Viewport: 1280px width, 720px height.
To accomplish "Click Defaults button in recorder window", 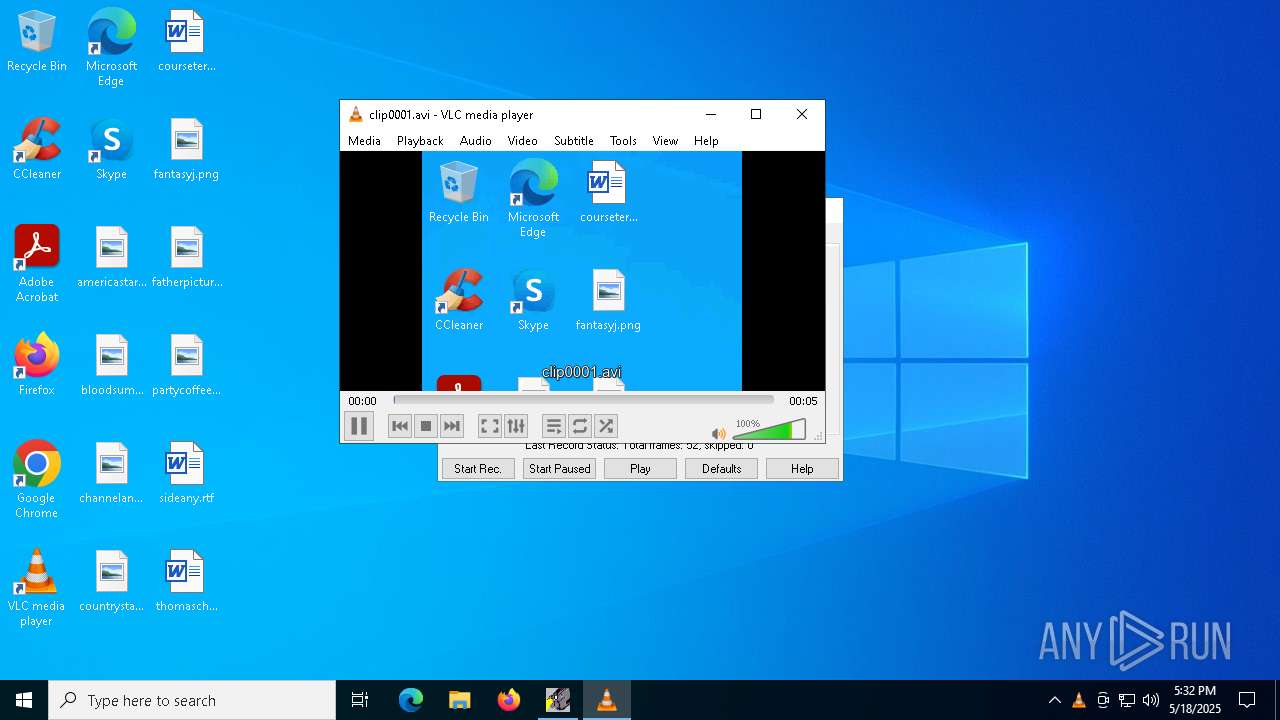I will coord(721,468).
